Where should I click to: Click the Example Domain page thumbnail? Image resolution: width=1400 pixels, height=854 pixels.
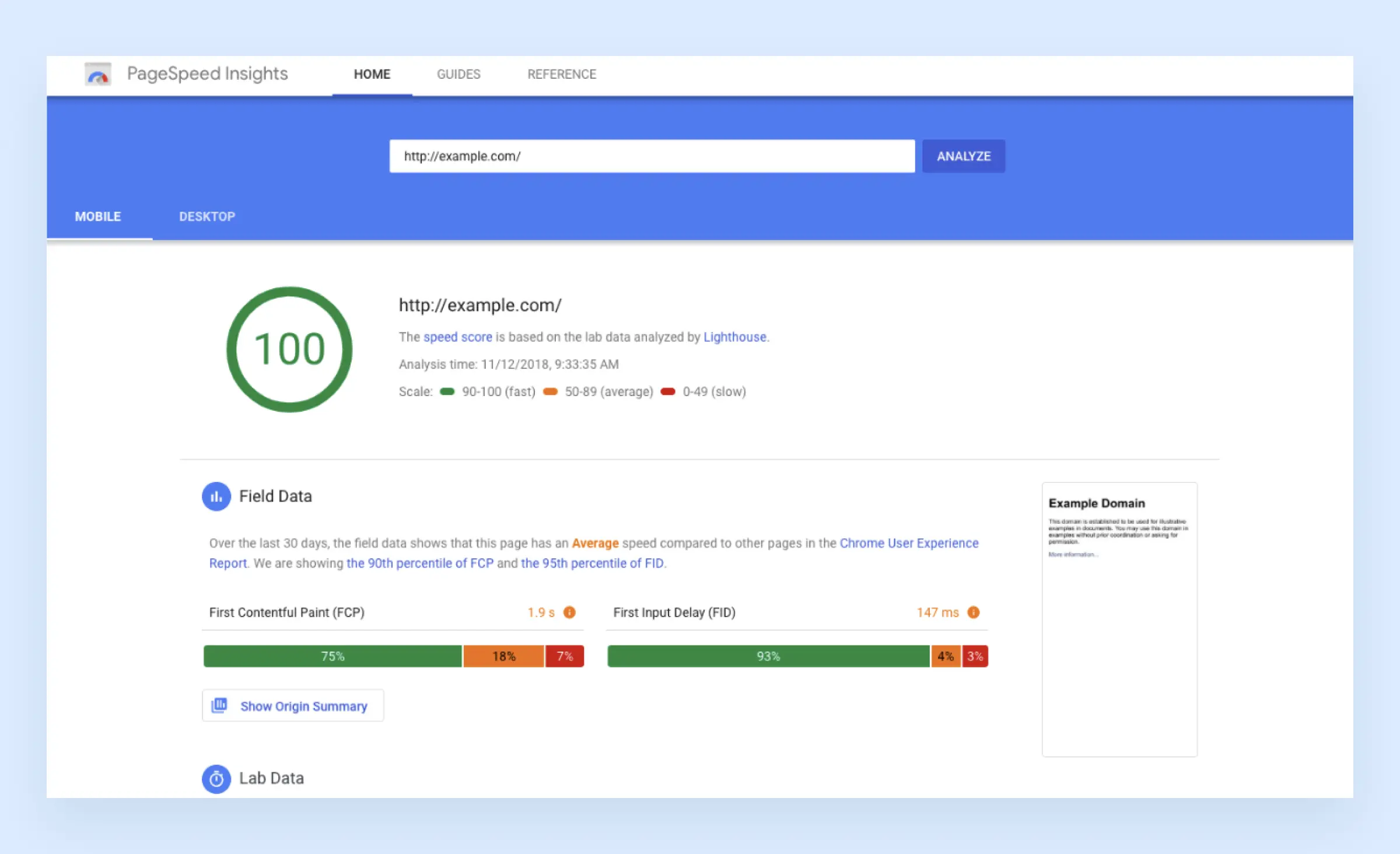[1119, 619]
